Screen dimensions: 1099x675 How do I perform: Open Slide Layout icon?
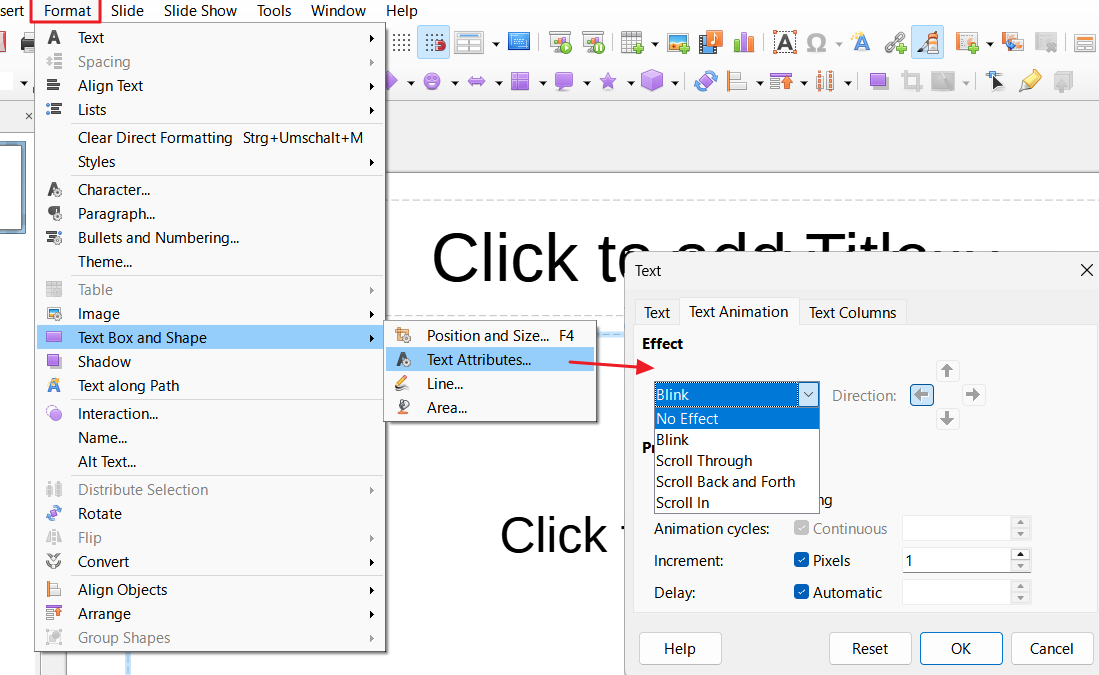[x=1085, y=43]
